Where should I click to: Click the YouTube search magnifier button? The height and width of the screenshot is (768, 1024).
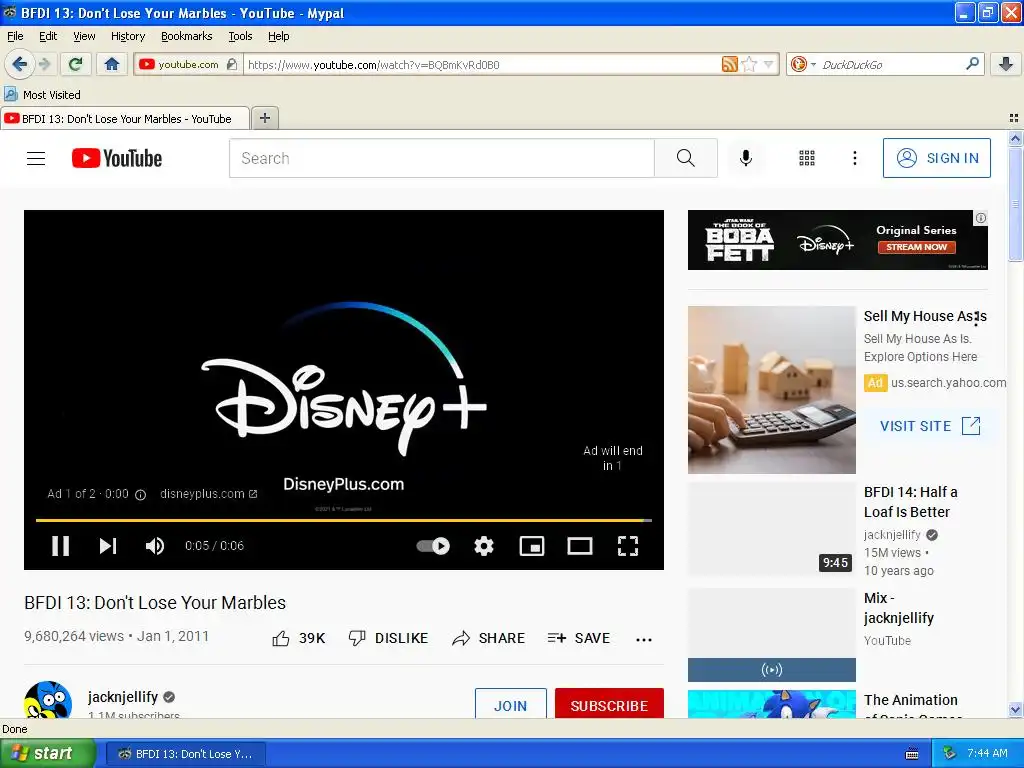(x=686, y=158)
